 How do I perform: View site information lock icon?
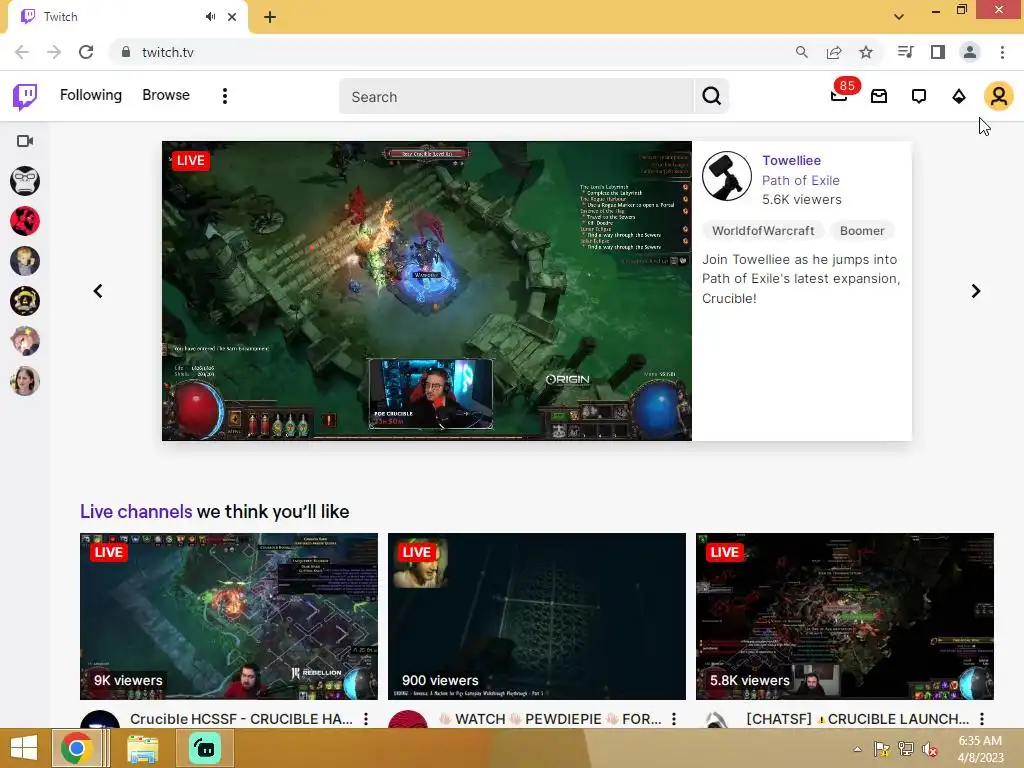point(126,52)
